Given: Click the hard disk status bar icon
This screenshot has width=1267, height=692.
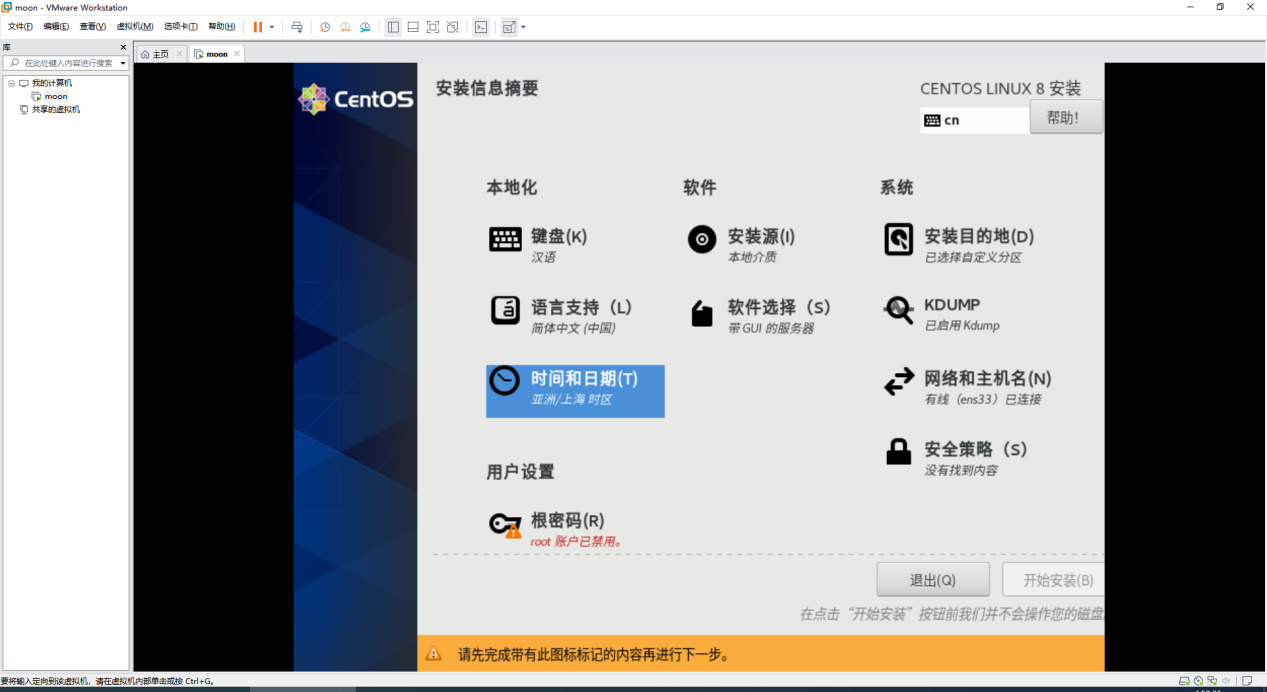Looking at the screenshot, I should pos(1184,681).
